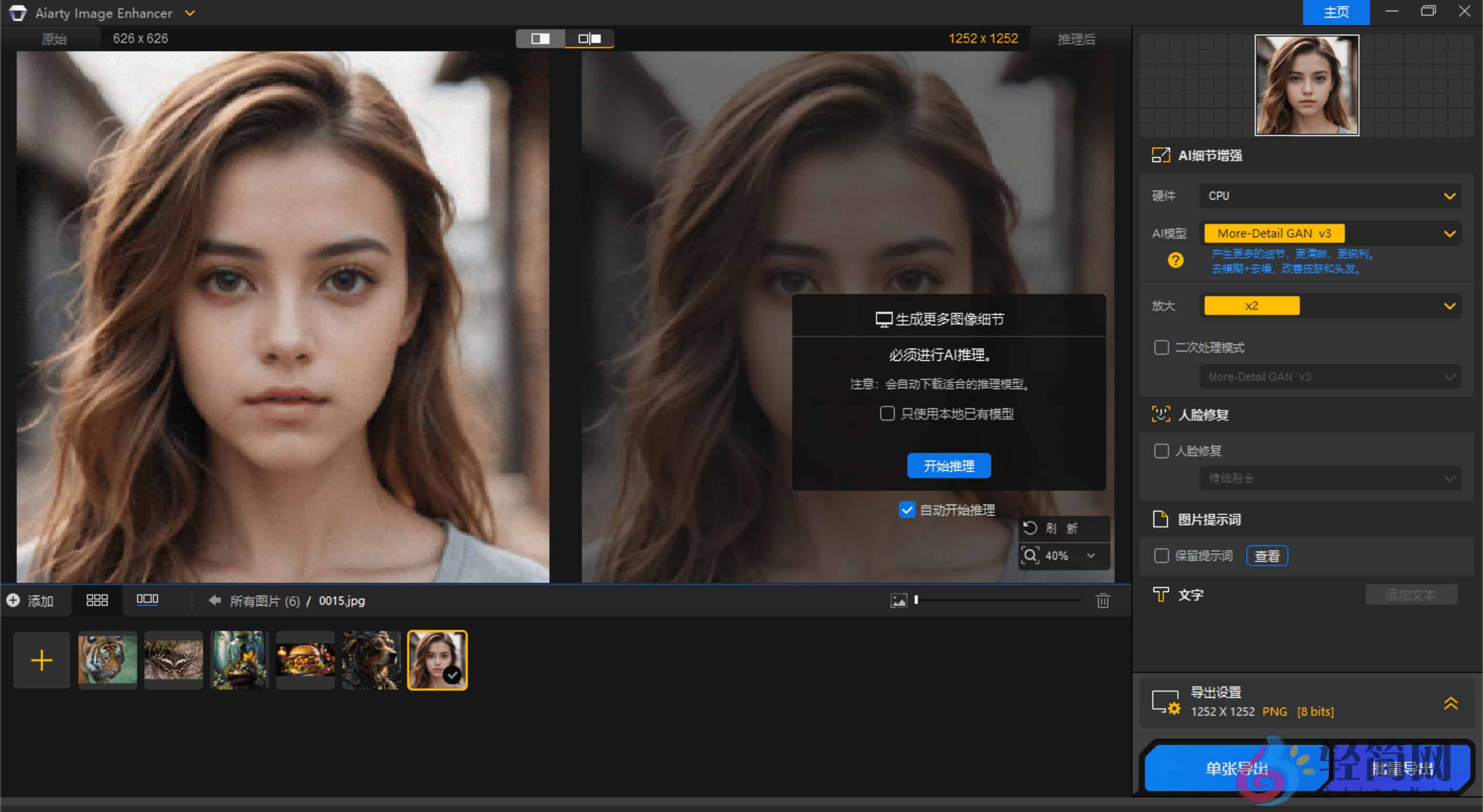Switch to list view of images
The image size is (1483, 812).
pyautogui.click(x=148, y=600)
